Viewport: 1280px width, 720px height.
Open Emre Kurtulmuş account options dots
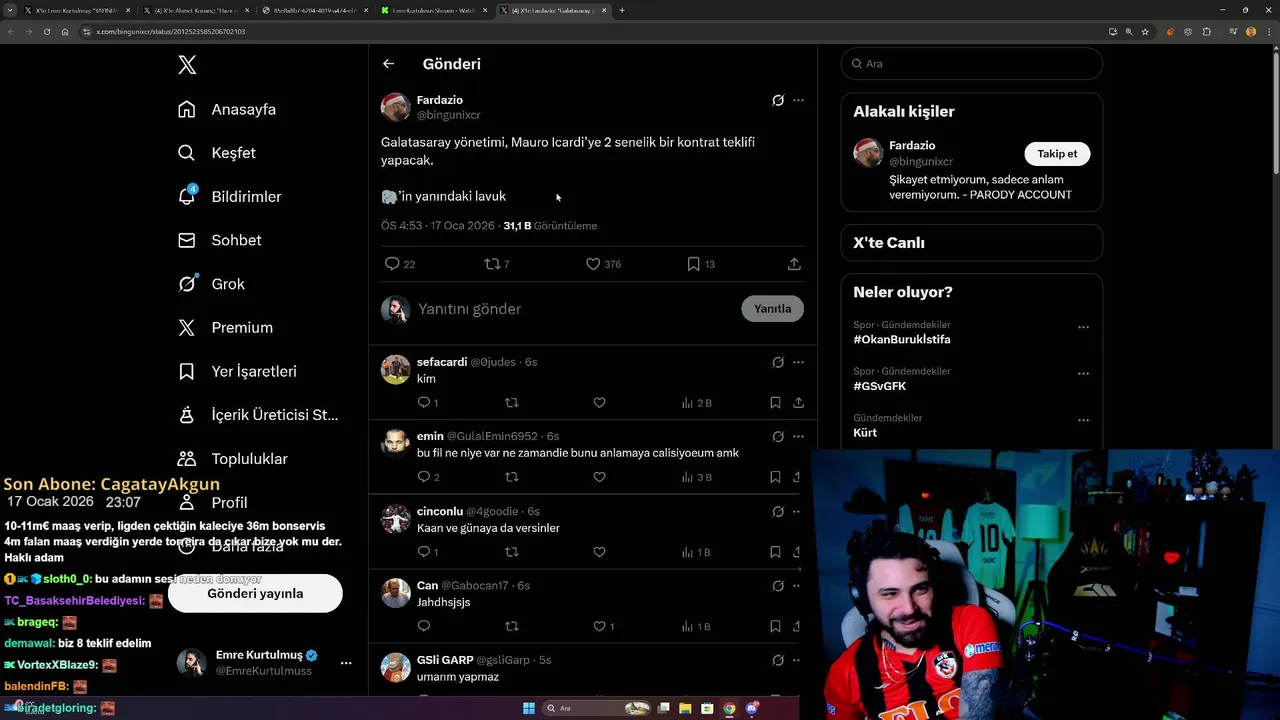(x=346, y=663)
